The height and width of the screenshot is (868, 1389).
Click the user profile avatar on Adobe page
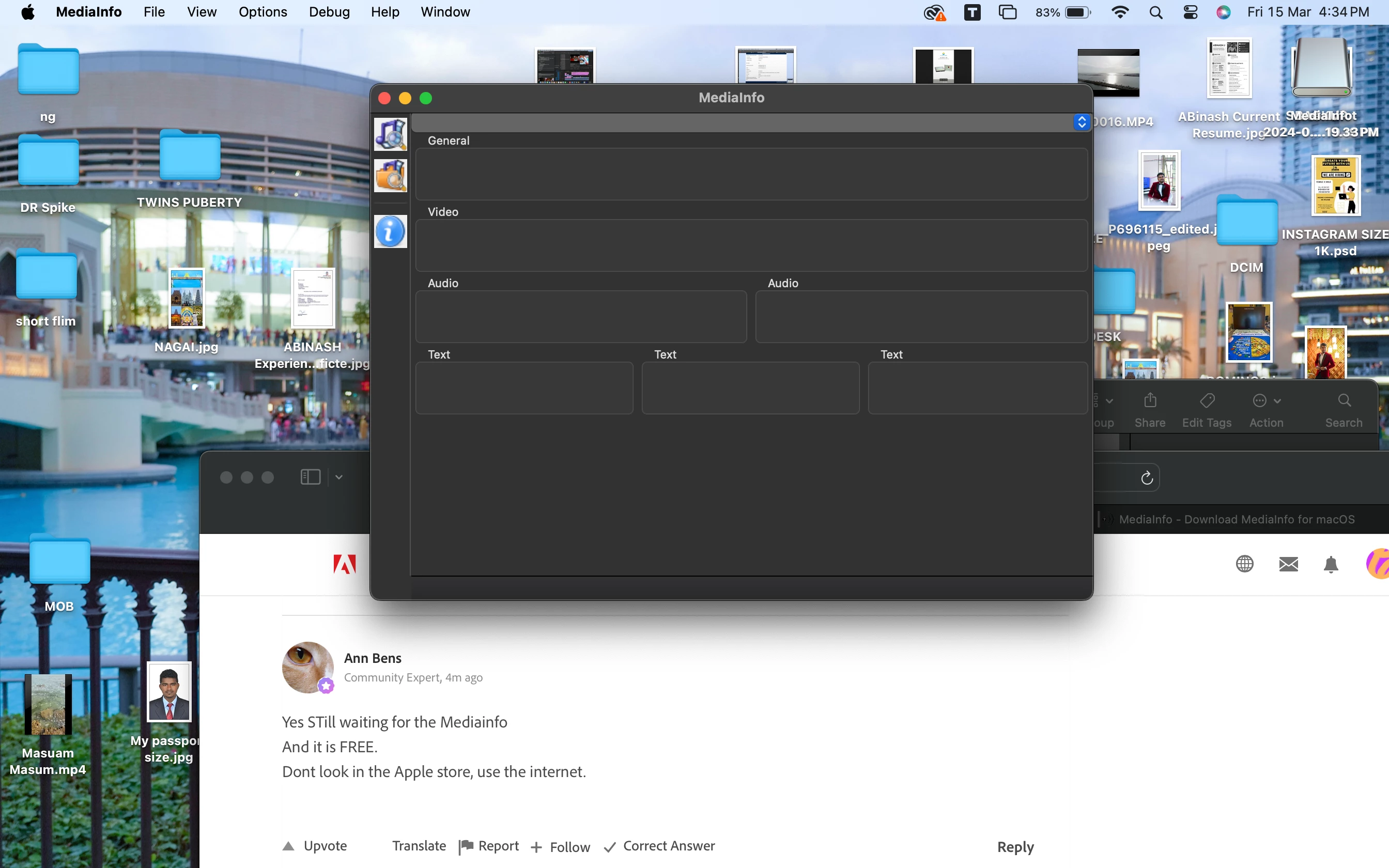coord(1378,564)
